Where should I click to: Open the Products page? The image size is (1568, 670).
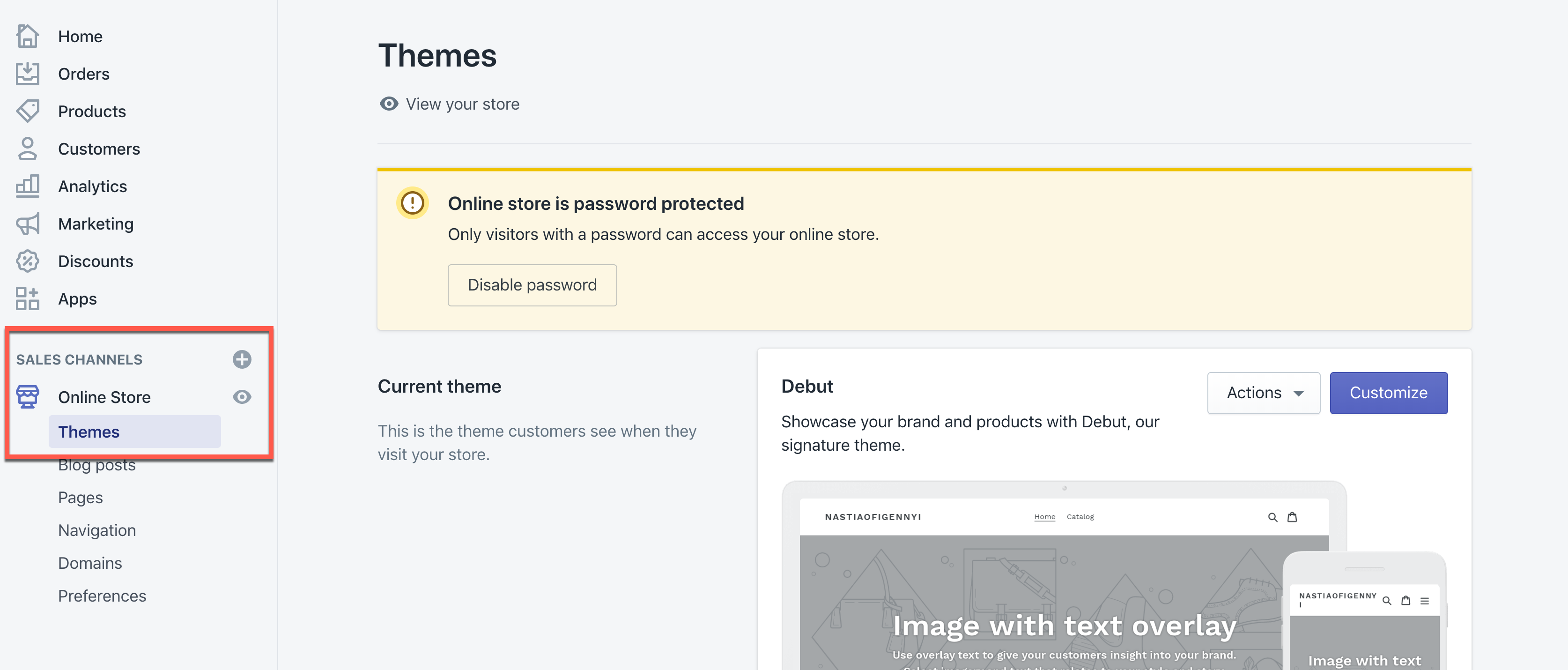point(92,112)
